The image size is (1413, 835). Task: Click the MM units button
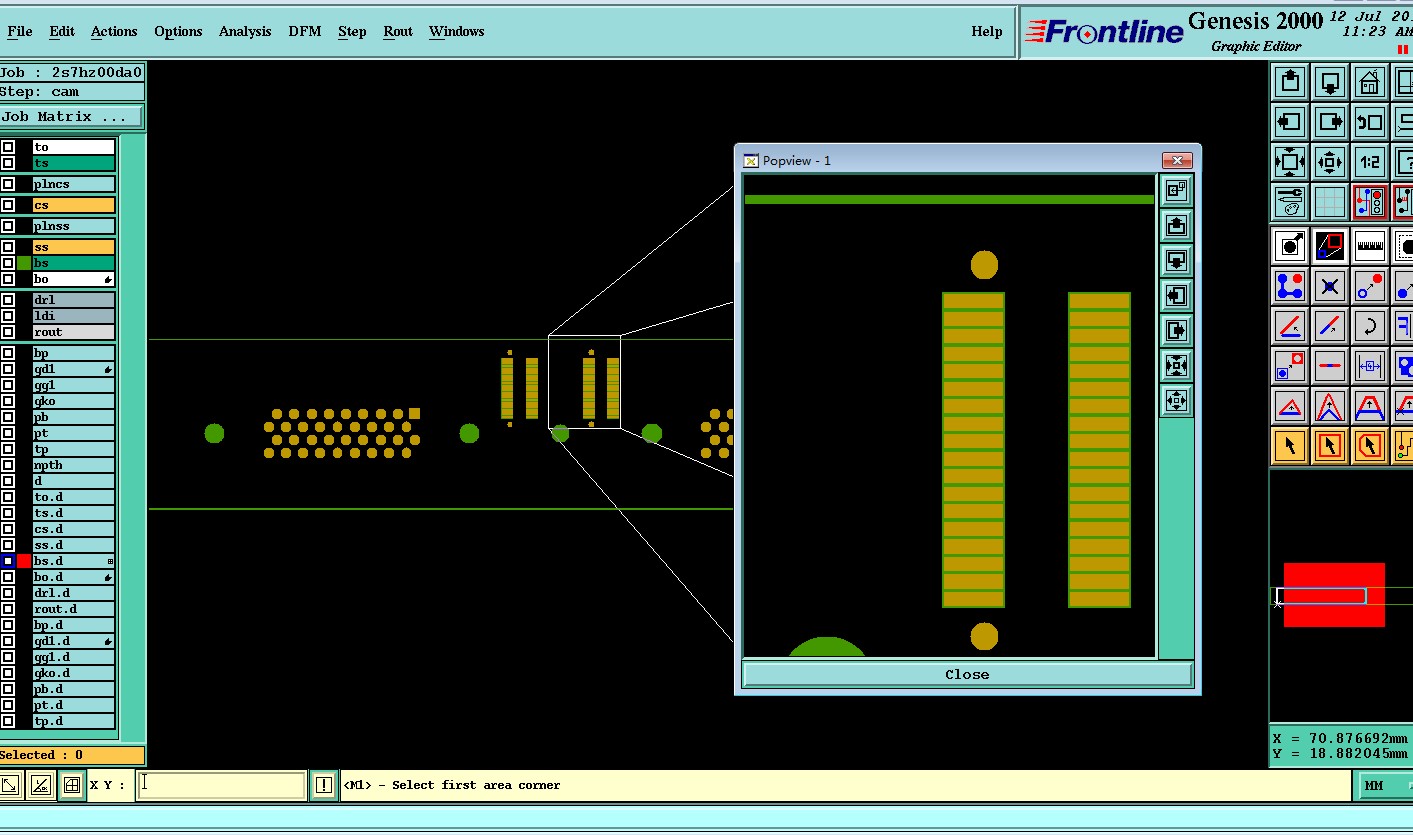1384,785
